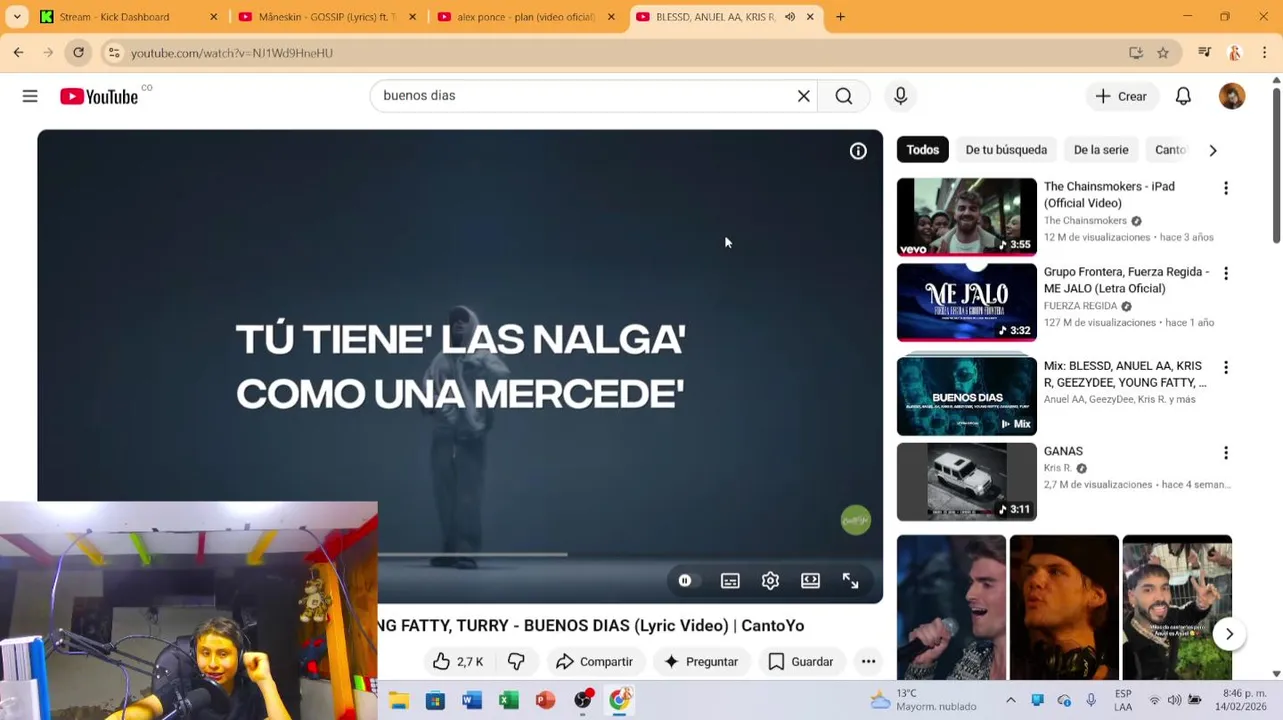Advance the Shorts shelf with next arrow

(1229, 634)
